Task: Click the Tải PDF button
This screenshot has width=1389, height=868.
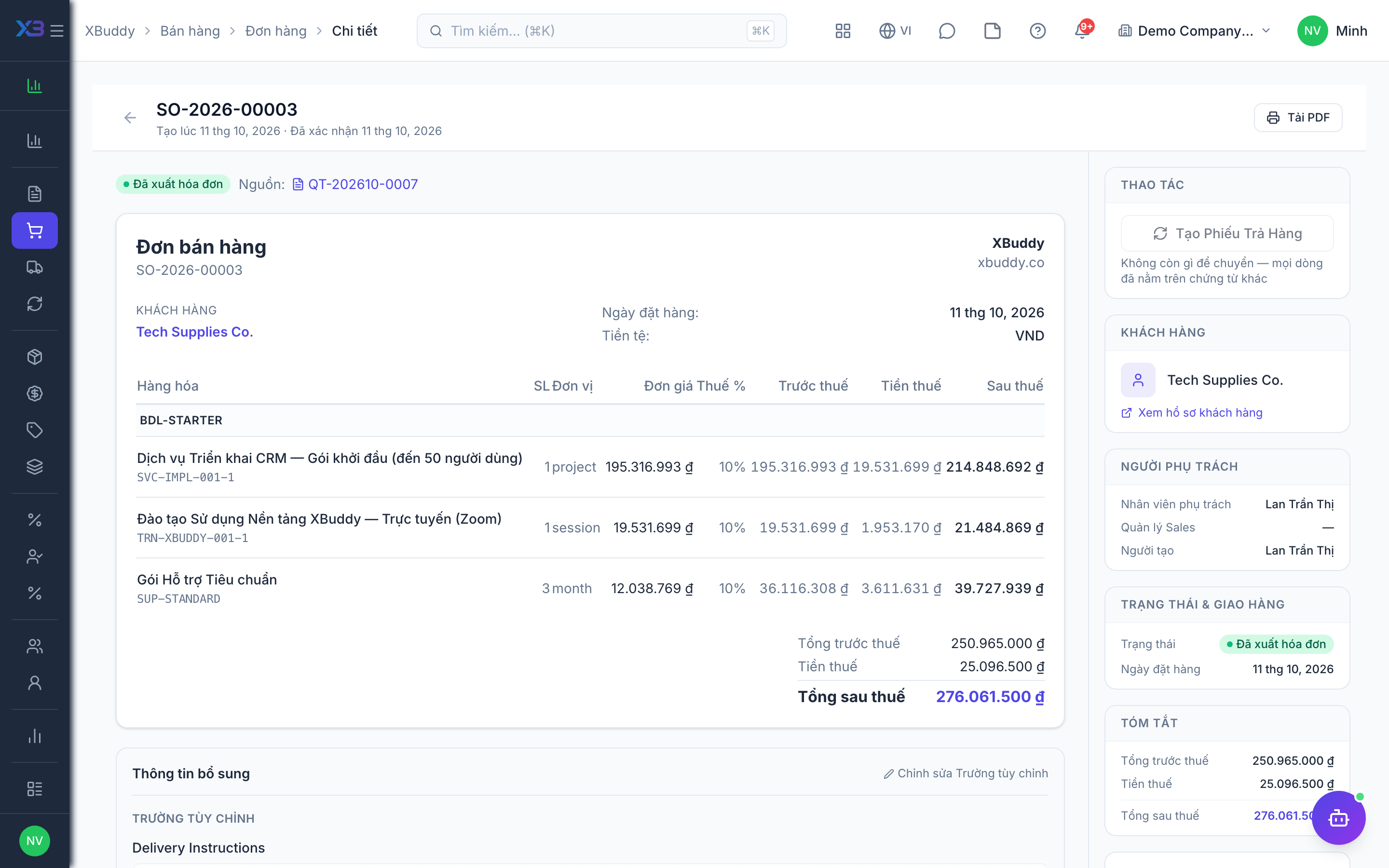Action: (x=1298, y=118)
